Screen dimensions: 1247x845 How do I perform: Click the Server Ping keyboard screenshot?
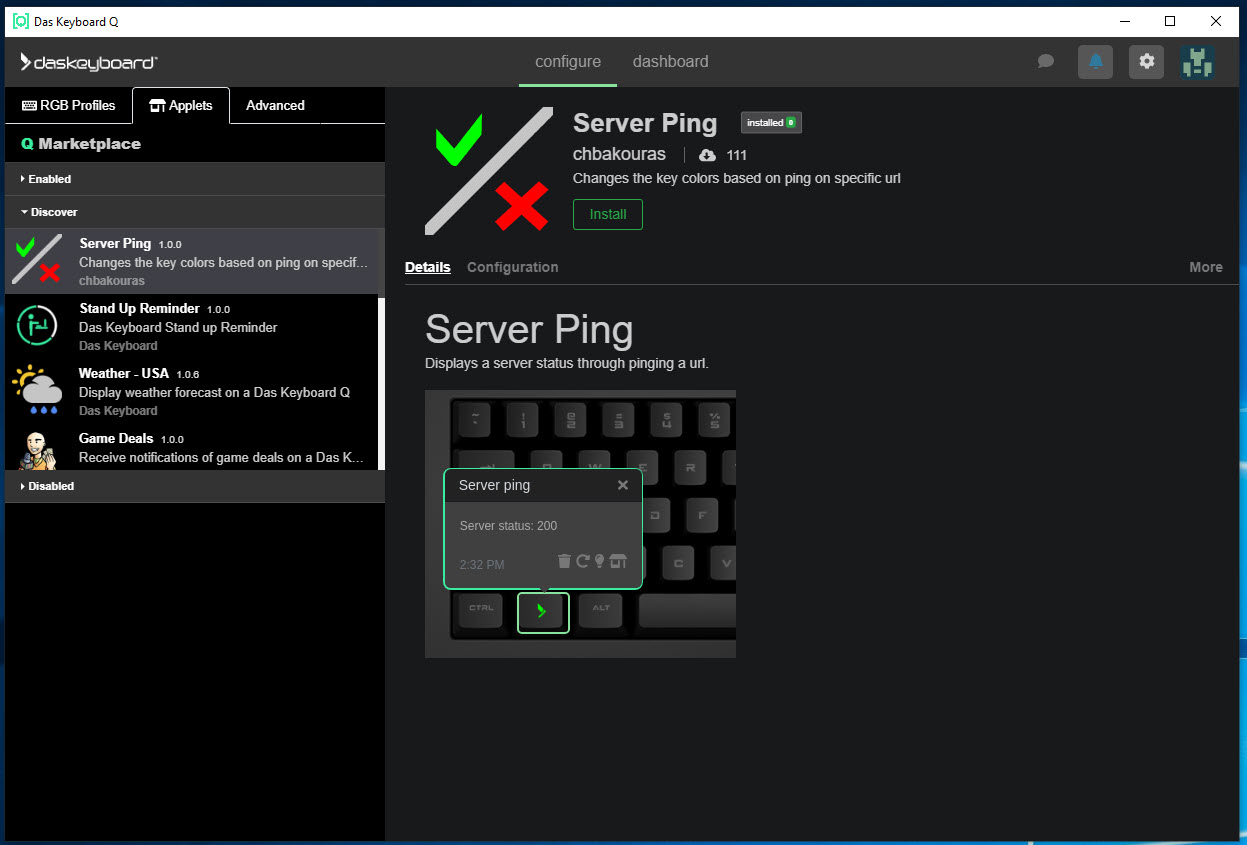click(580, 524)
